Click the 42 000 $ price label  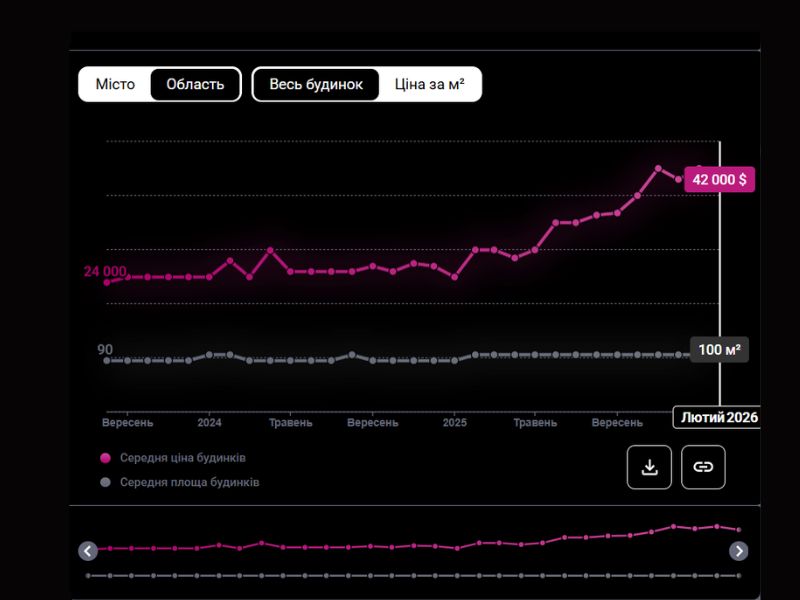point(719,179)
